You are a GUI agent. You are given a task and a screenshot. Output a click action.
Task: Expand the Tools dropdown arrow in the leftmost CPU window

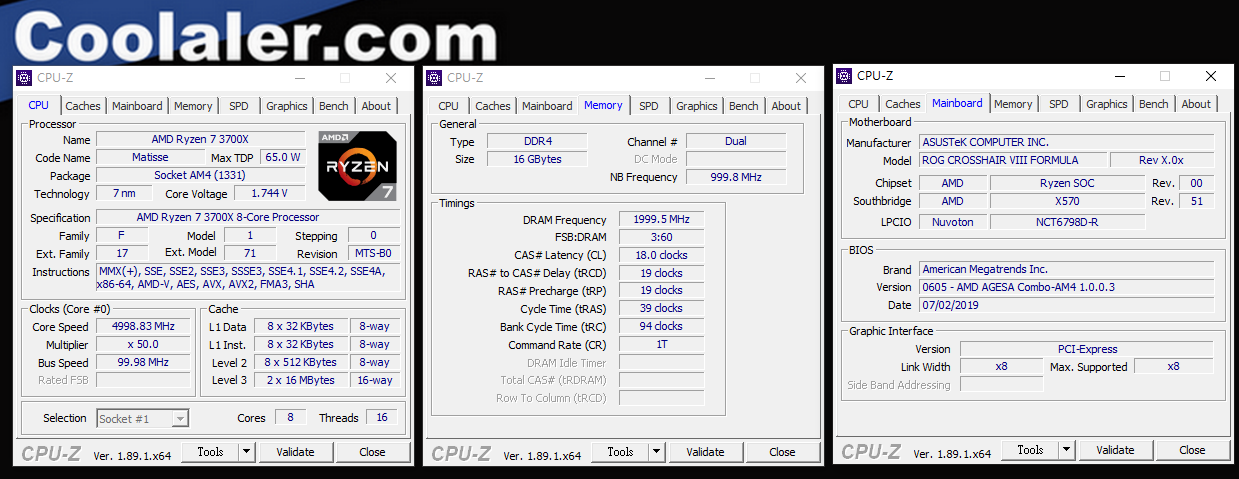247,452
